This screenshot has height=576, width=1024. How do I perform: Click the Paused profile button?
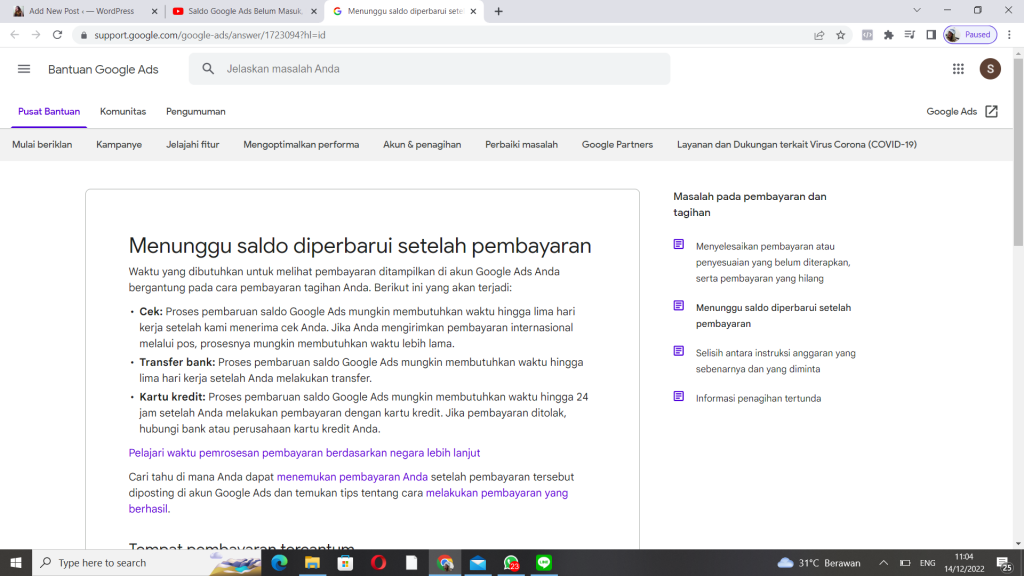[969, 34]
